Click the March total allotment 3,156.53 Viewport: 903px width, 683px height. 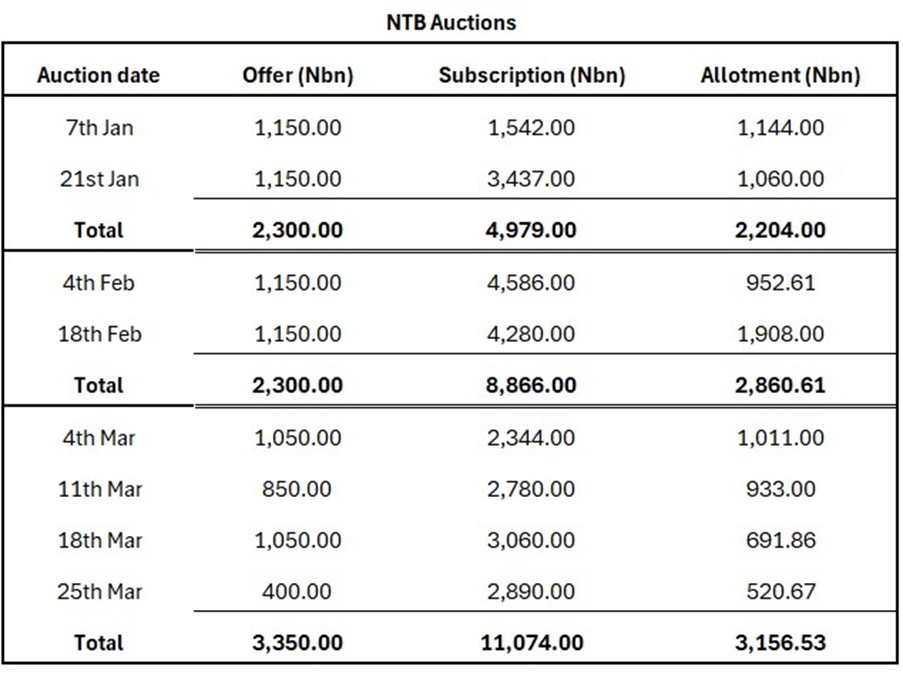click(780, 643)
